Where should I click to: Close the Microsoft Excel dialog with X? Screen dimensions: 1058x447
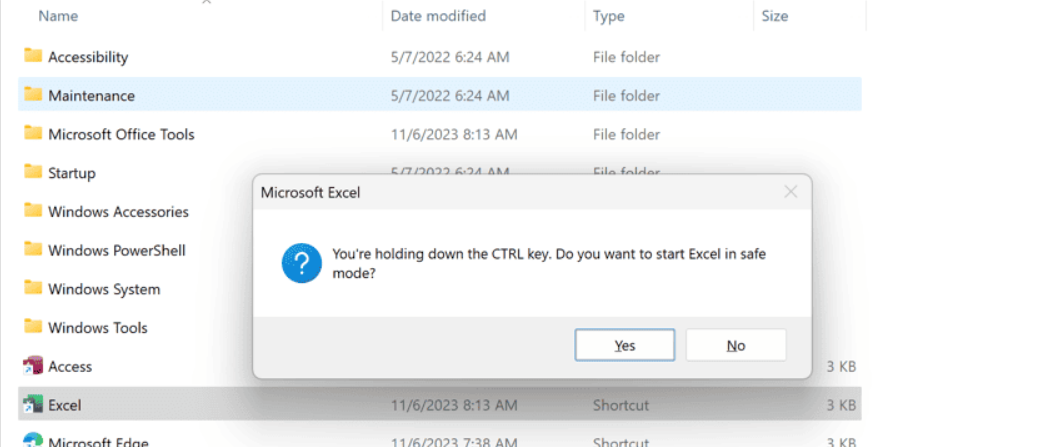(791, 192)
